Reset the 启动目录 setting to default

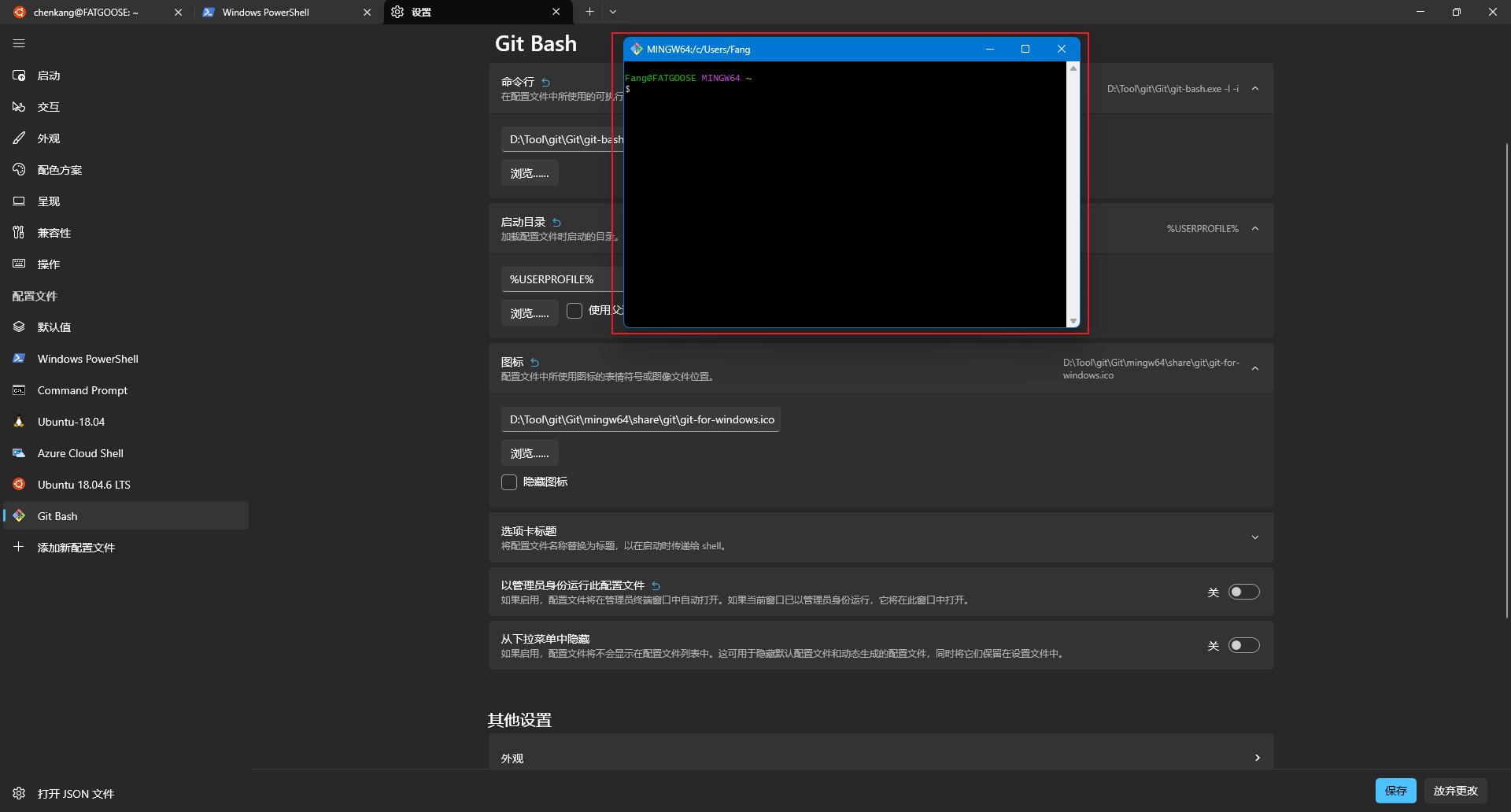pos(557,222)
